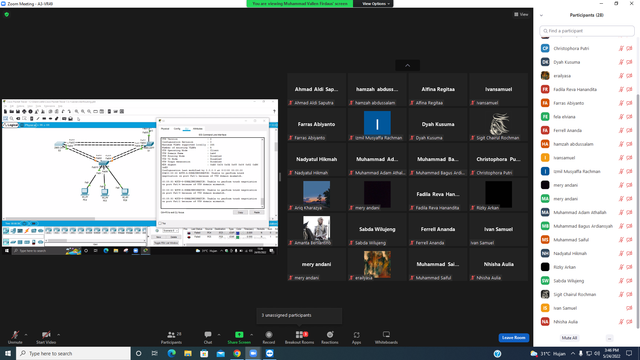Expand chat options arrow next to Chat
The width and height of the screenshot is (640, 360).
pyautogui.click(x=219, y=335)
